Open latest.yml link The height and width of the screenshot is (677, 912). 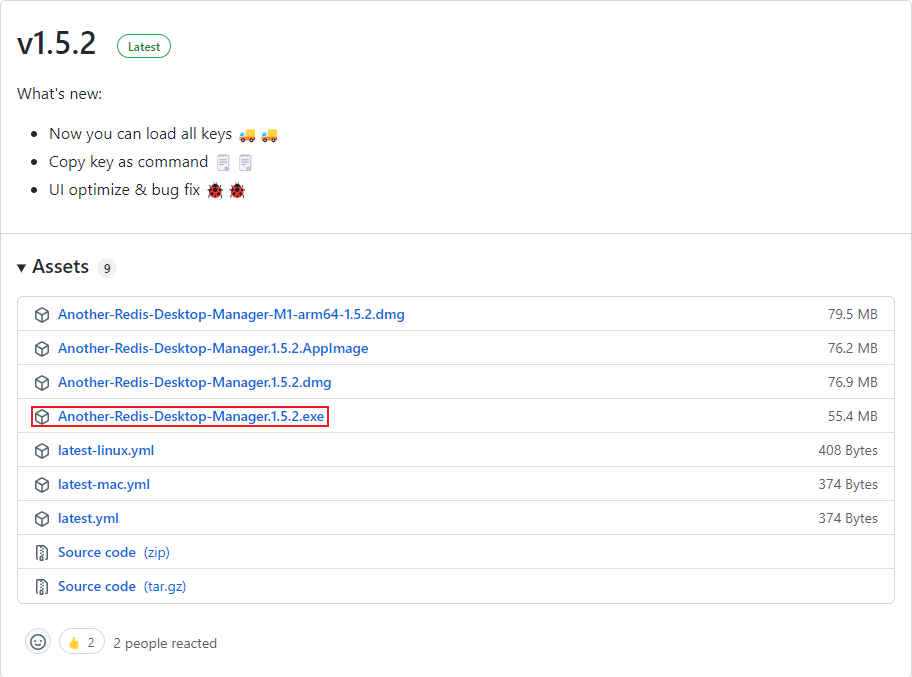pos(88,518)
